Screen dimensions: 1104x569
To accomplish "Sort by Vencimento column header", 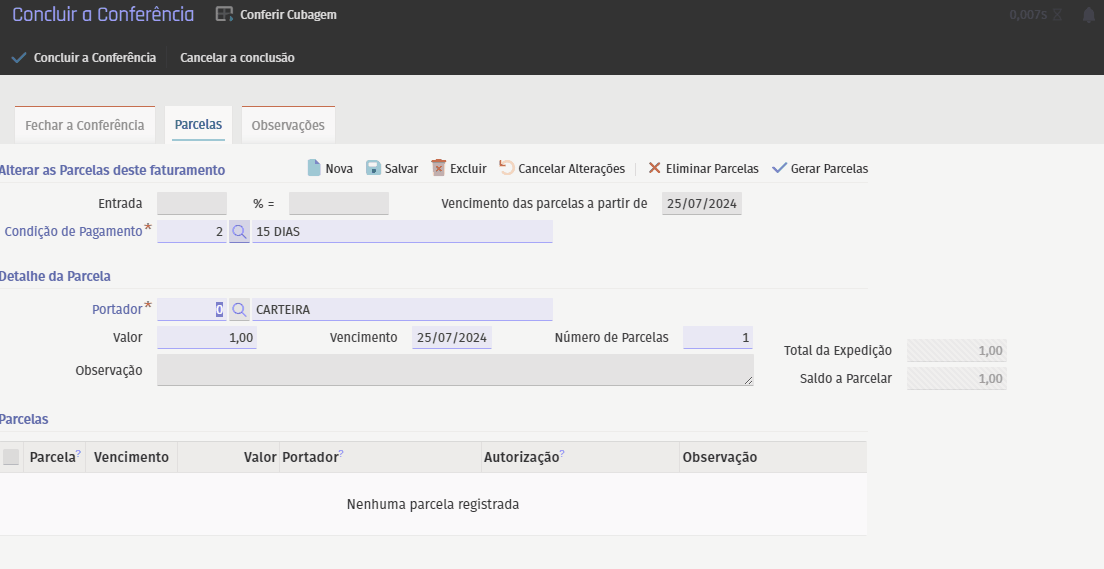I will coord(131,457).
